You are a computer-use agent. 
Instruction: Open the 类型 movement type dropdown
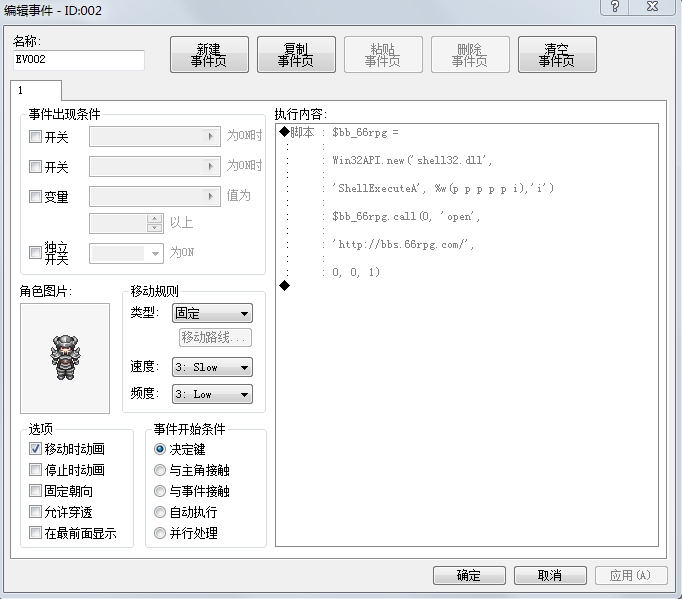[212, 313]
